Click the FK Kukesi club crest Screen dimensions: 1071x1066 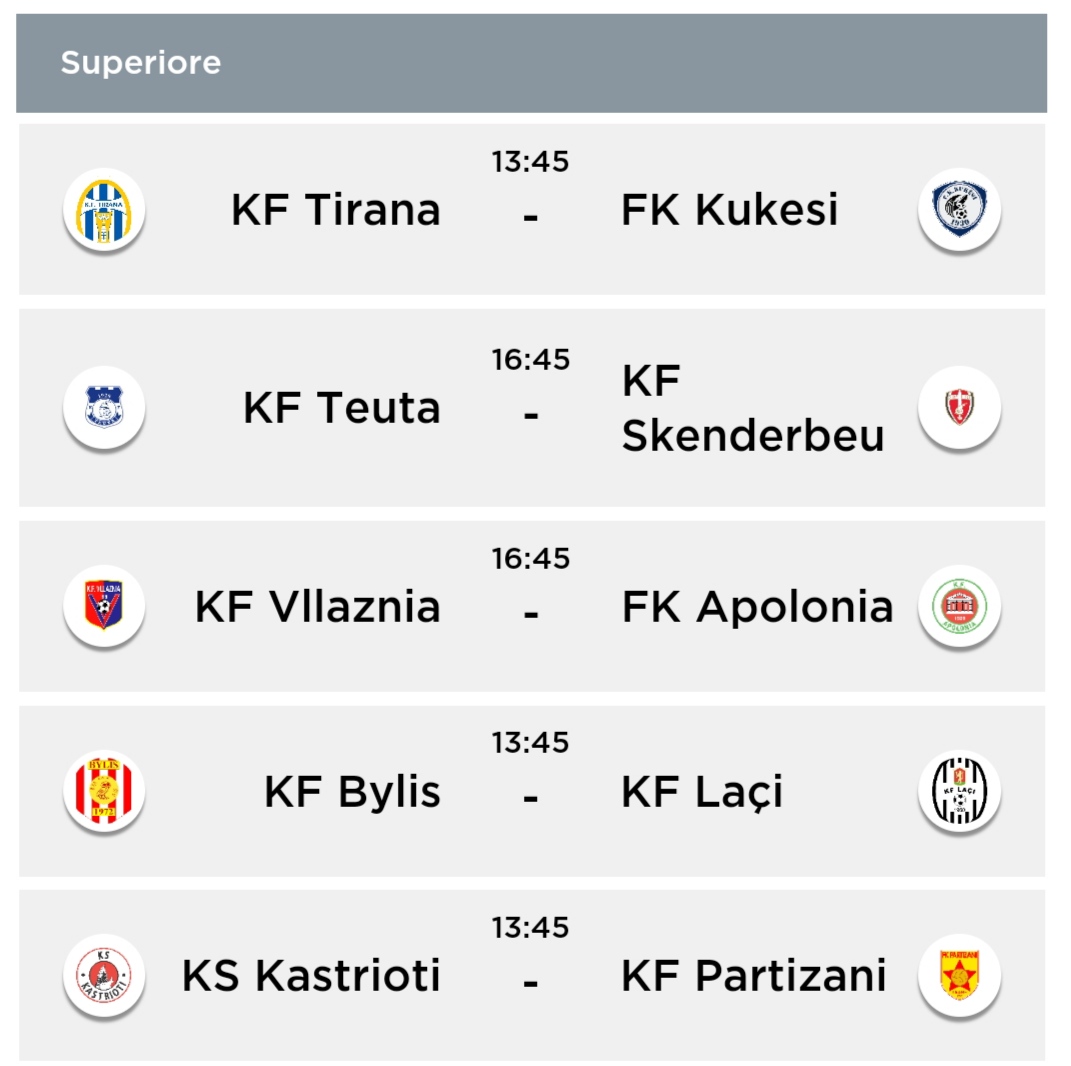point(959,209)
